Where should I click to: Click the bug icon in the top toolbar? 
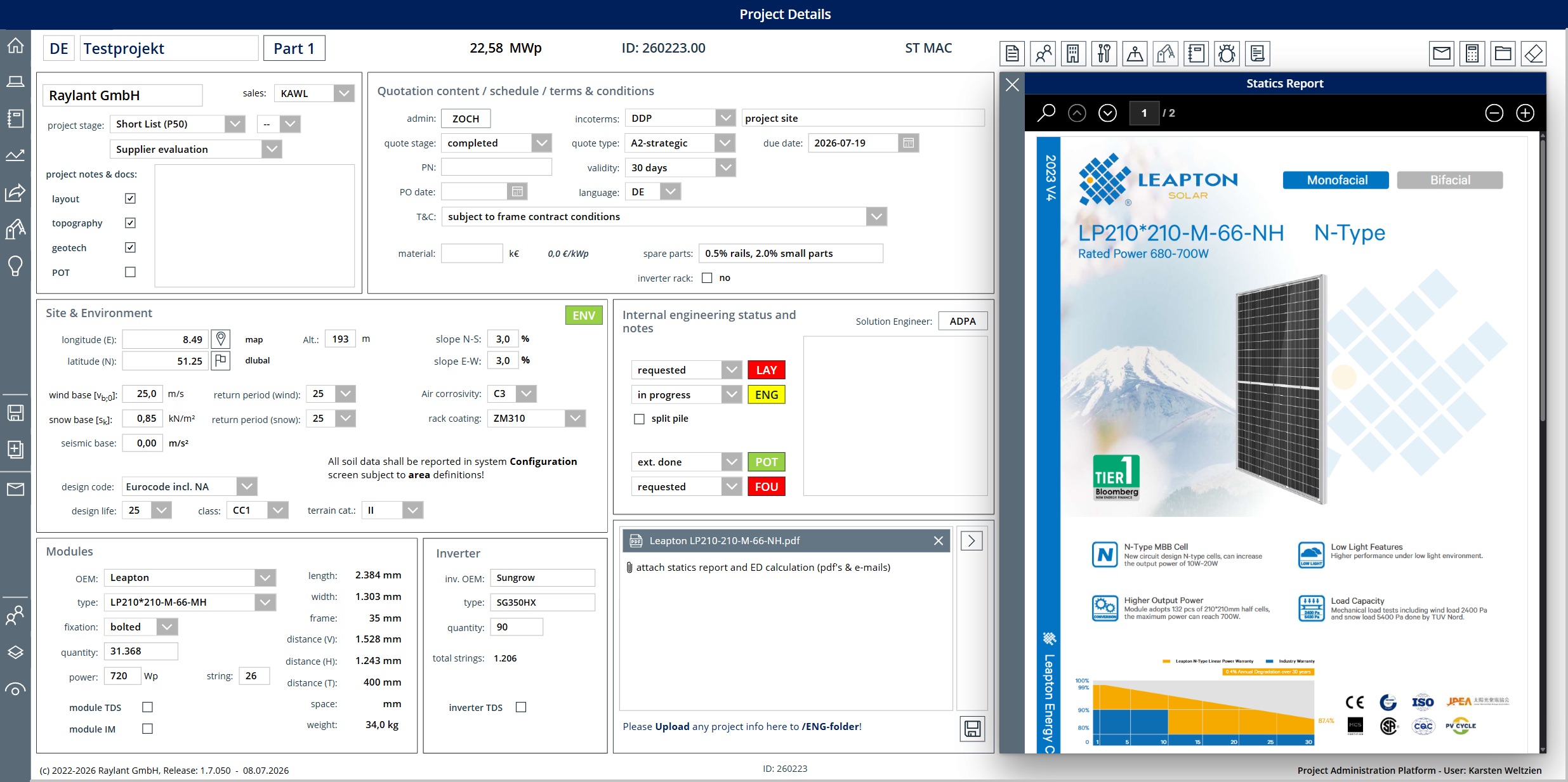point(1227,53)
